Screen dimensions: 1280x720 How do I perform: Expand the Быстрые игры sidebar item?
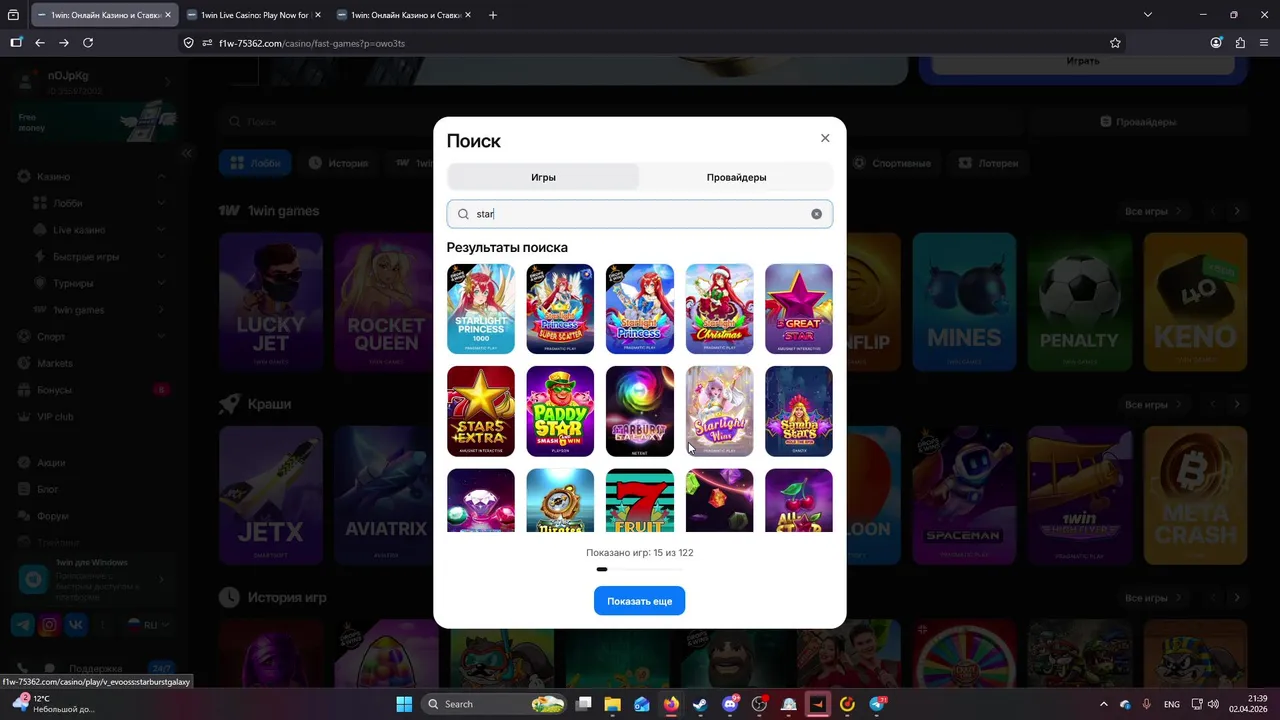click(162, 257)
